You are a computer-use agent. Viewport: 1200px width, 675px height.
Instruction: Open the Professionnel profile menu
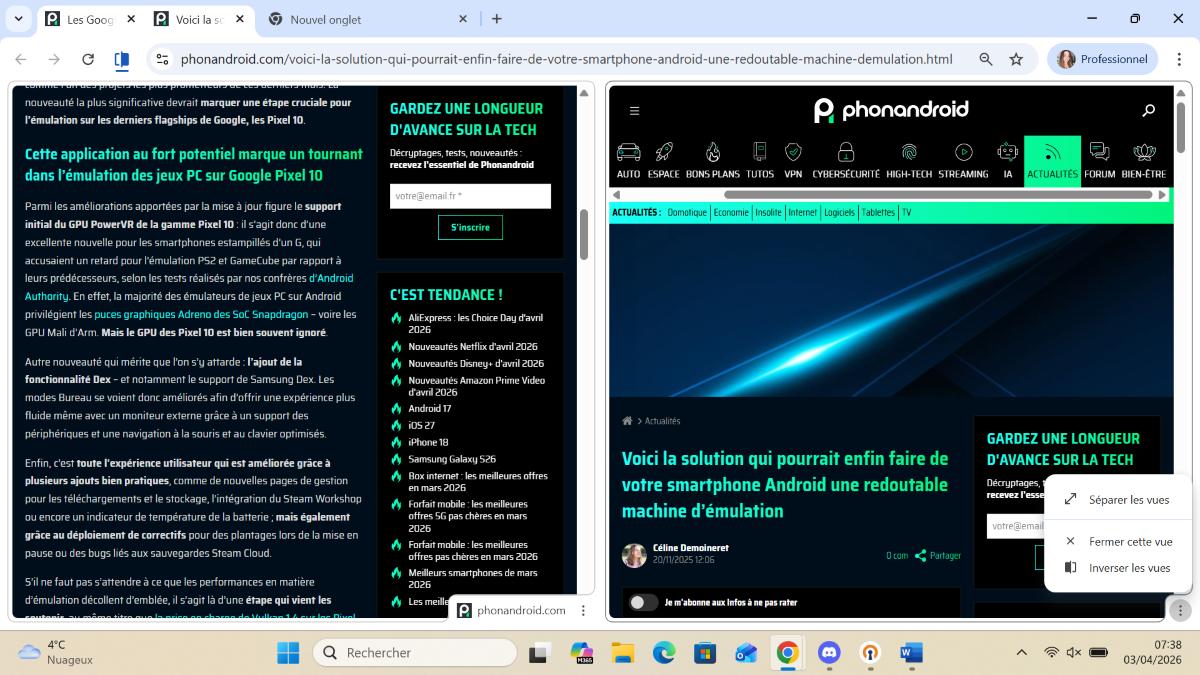pos(1102,59)
